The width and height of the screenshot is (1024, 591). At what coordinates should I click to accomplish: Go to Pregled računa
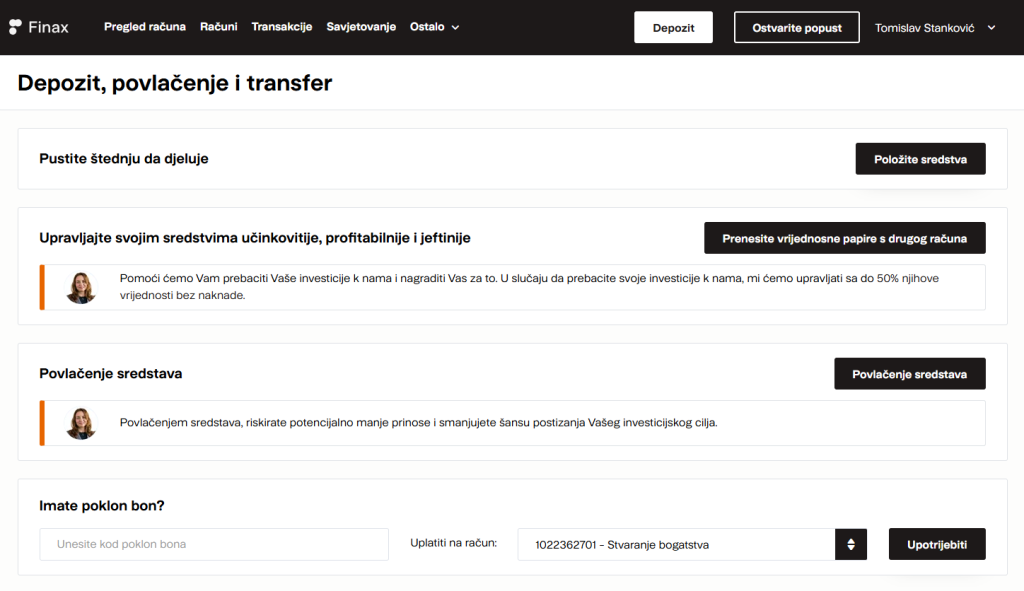coord(145,27)
